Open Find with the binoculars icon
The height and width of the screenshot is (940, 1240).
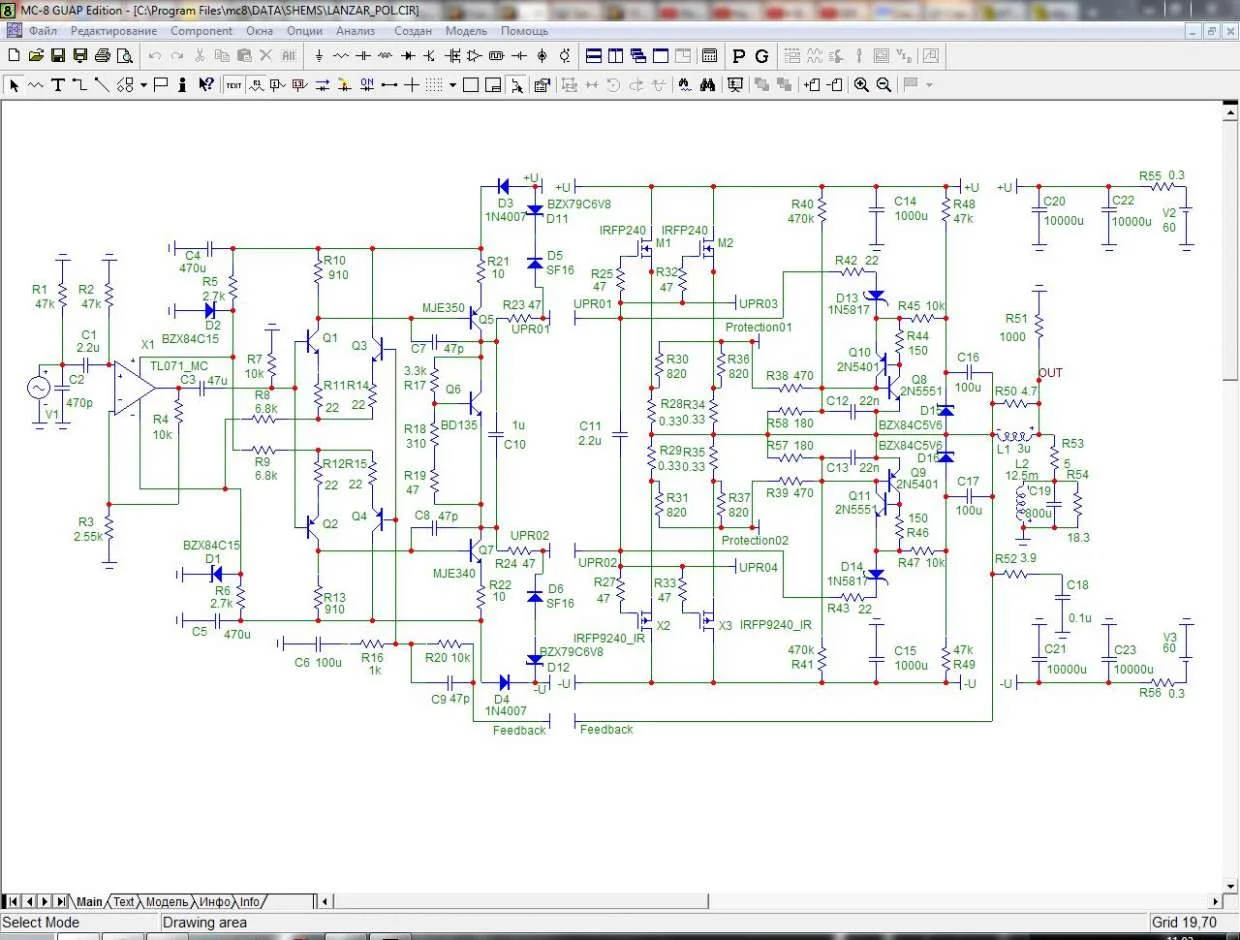coord(707,85)
